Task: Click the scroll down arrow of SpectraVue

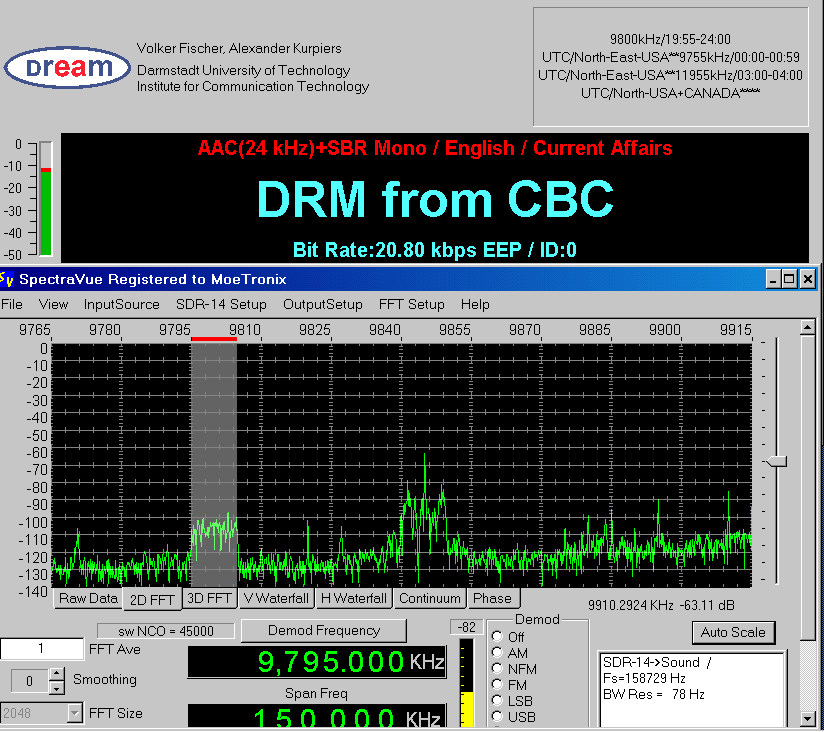Action: pos(808,718)
